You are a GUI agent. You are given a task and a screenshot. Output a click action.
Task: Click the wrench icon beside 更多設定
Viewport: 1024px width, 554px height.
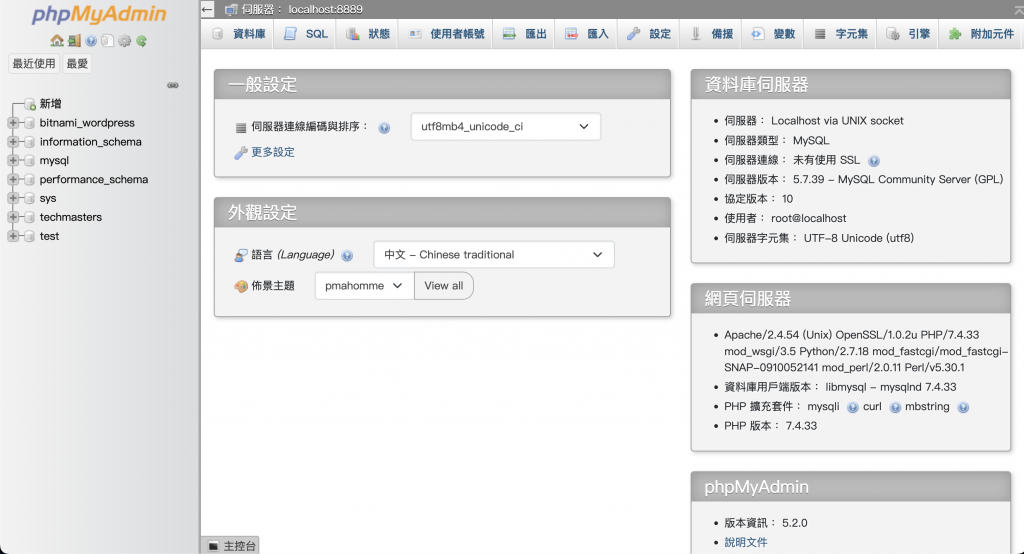tap(240, 152)
